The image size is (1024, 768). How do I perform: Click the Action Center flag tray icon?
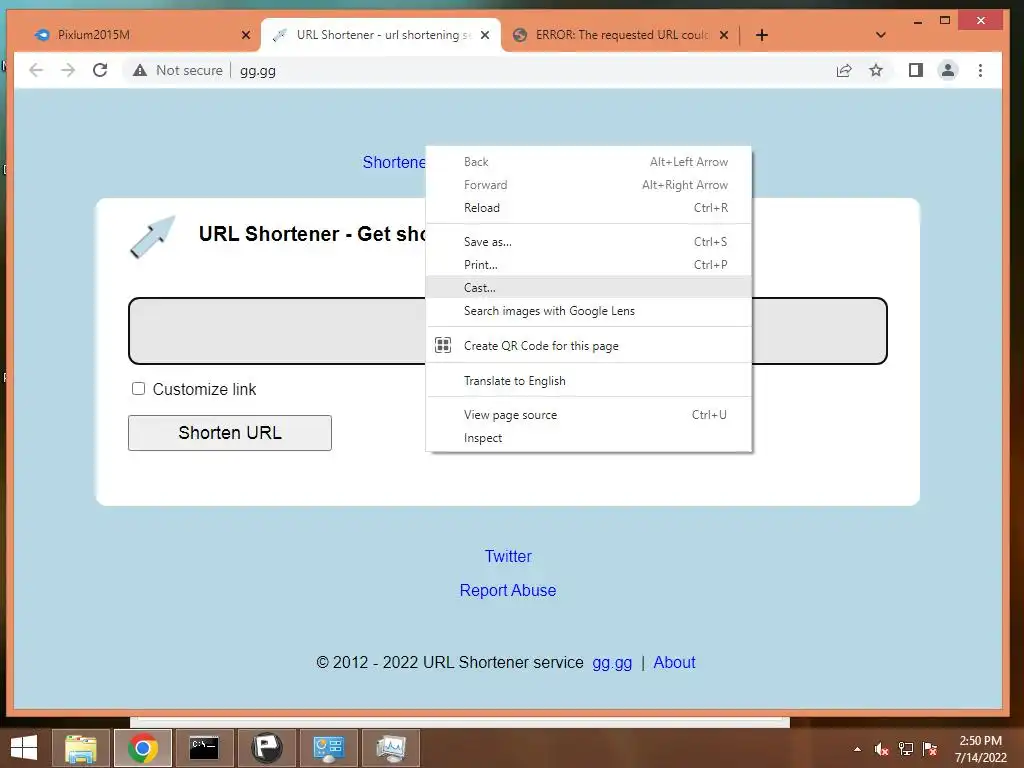(930, 749)
